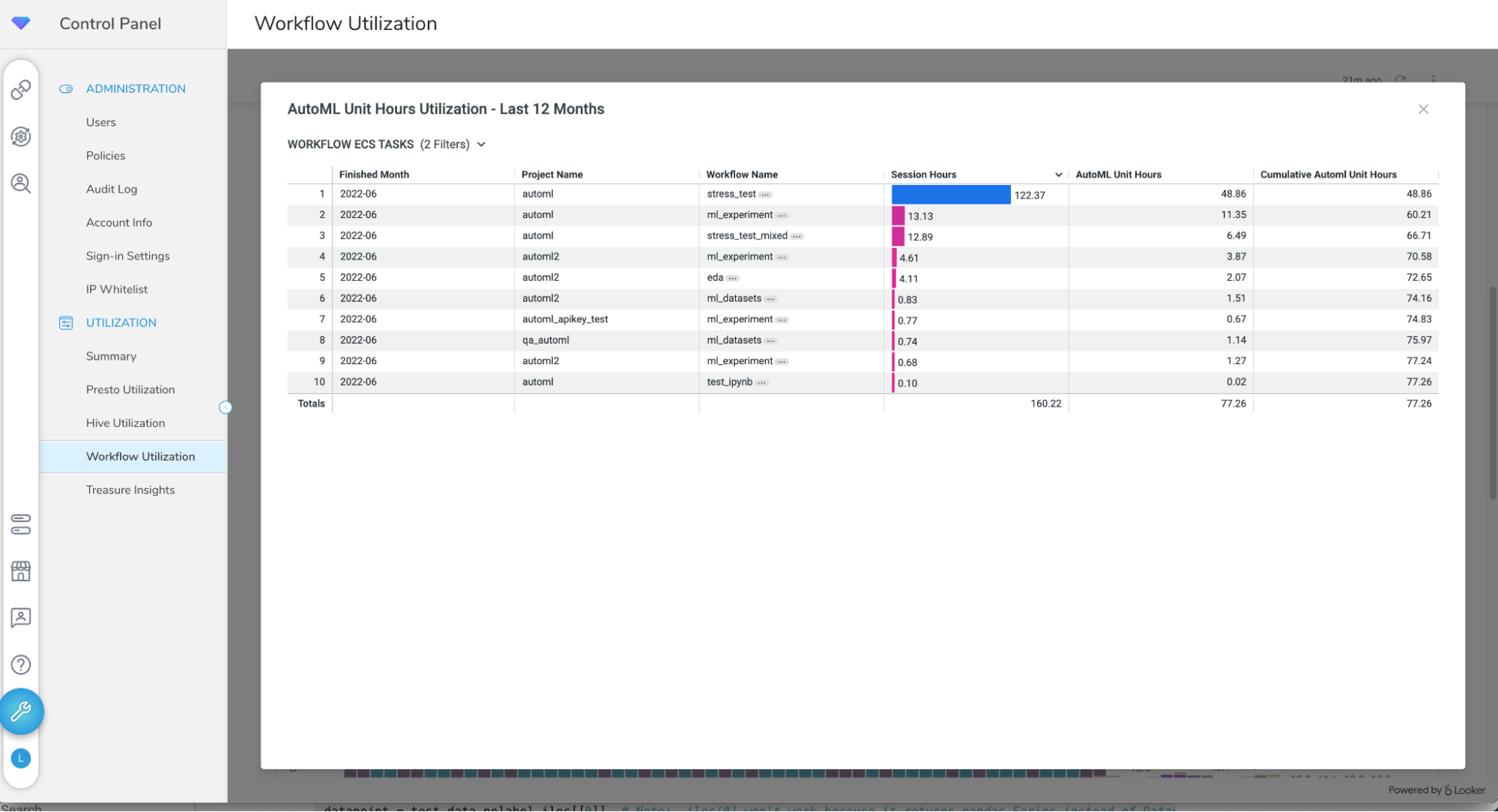Viewport: 1498px width, 812px height.
Task: Click the contact card profile icon
Action: pos(21,618)
